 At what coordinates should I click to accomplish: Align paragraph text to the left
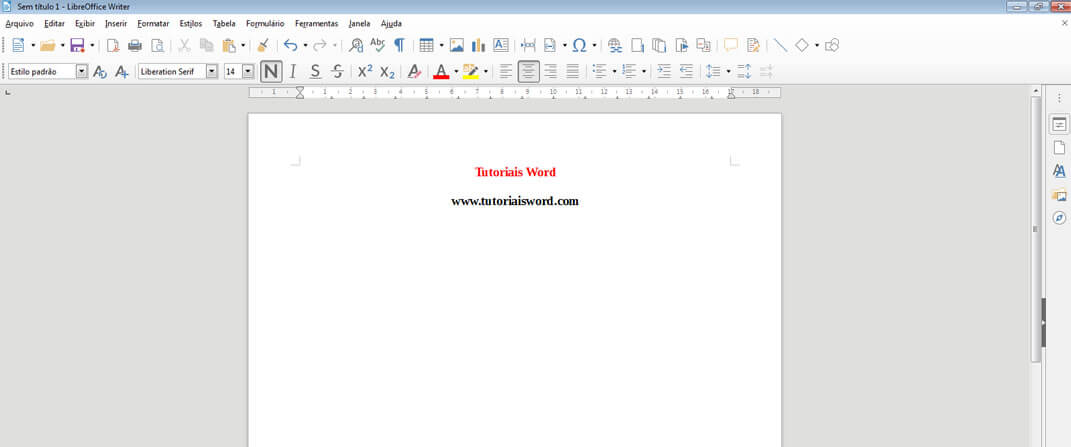pos(506,71)
